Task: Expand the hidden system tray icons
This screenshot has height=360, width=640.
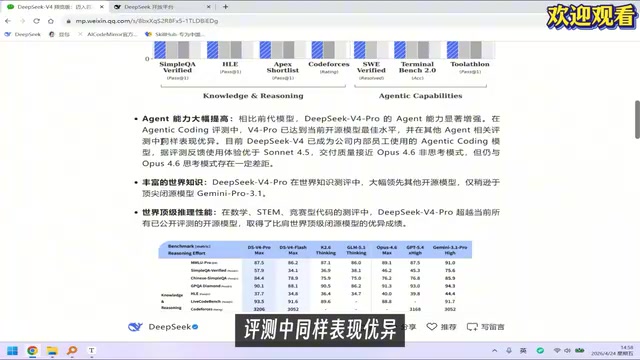Action: [495, 351]
